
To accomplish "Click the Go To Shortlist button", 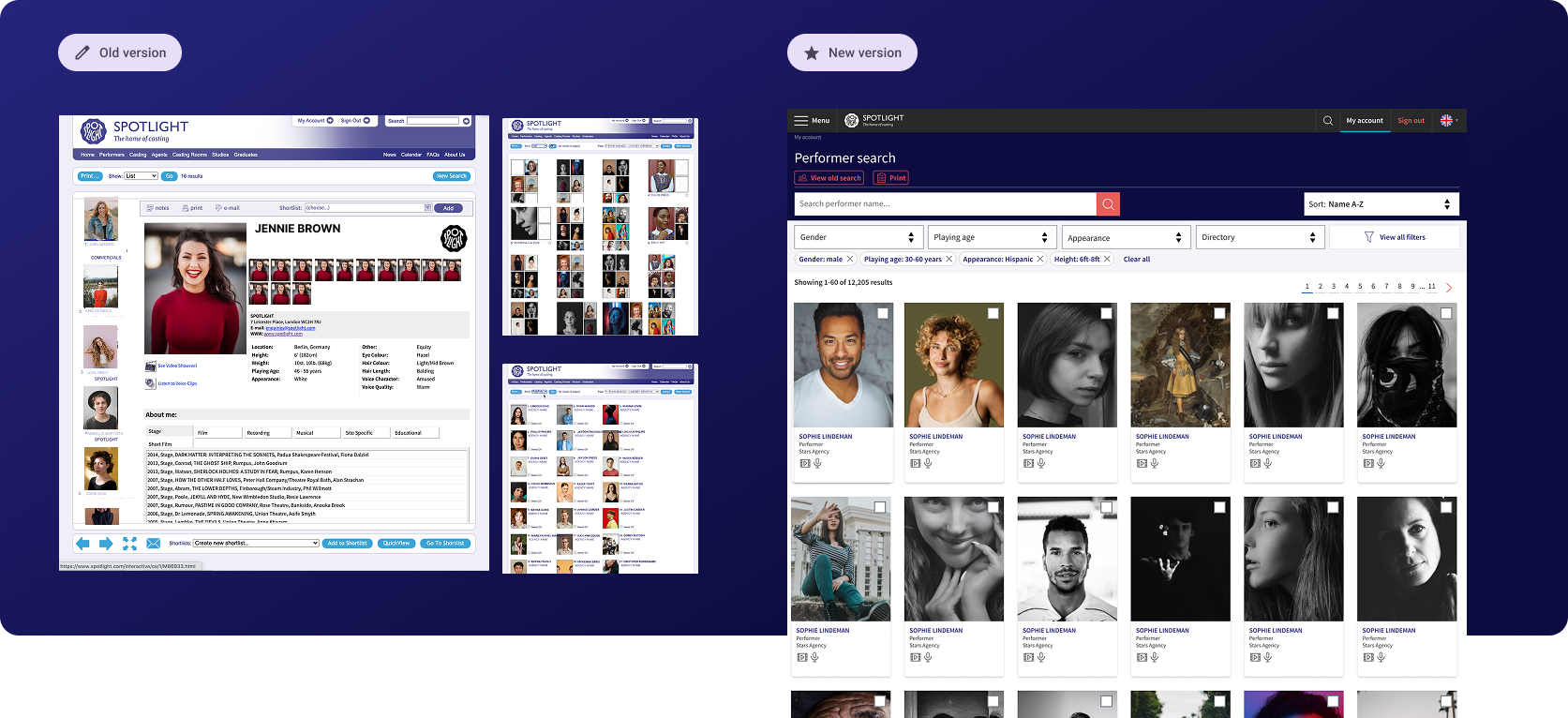I will [x=445, y=544].
